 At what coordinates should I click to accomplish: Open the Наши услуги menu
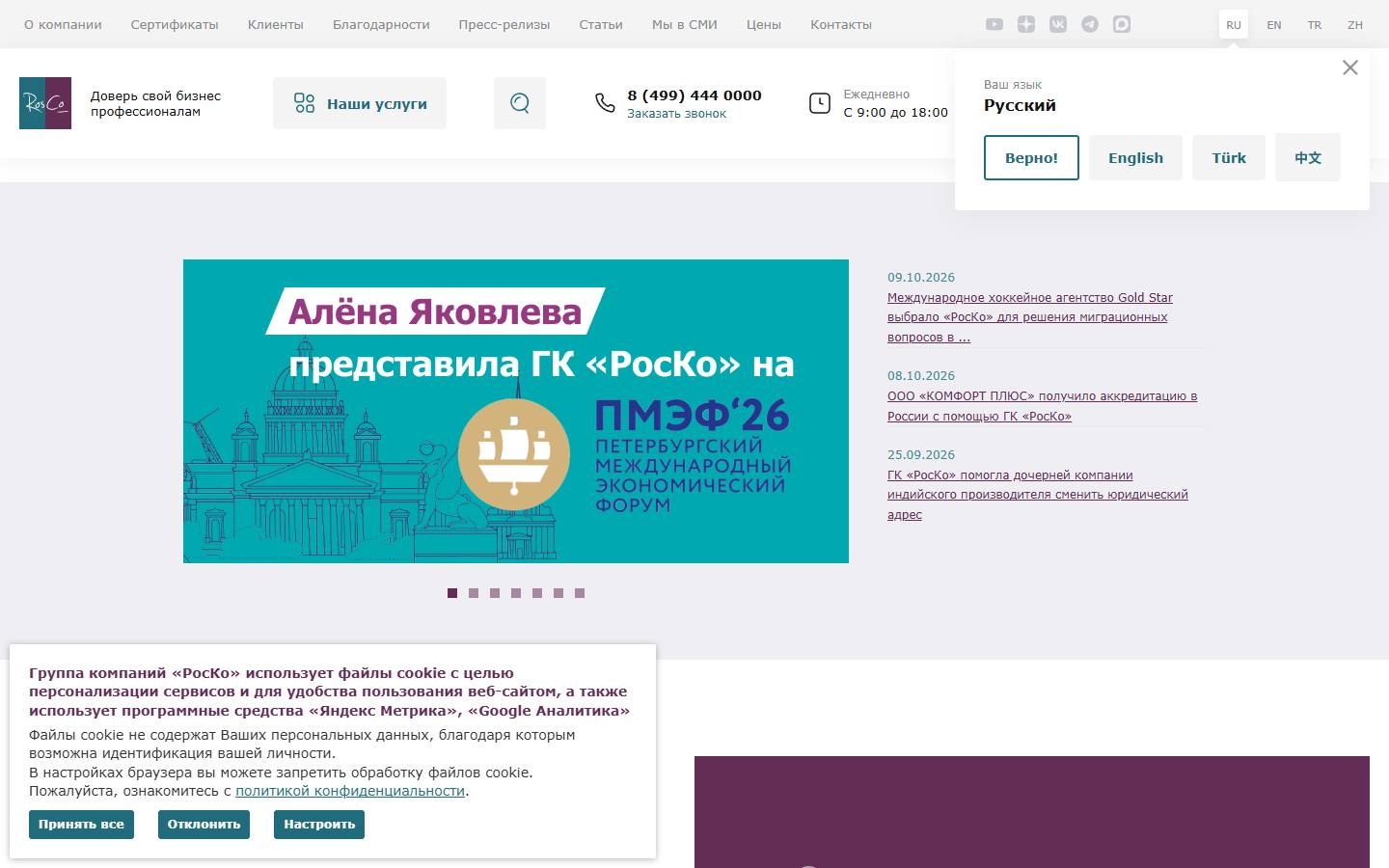click(x=360, y=103)
